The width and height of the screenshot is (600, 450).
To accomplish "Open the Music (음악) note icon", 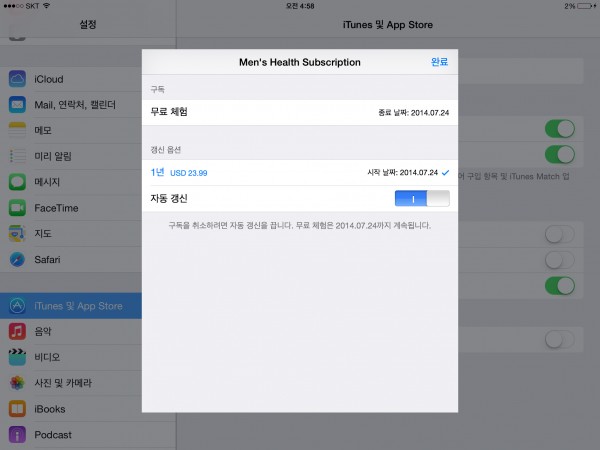I will [x=17, y=331].
